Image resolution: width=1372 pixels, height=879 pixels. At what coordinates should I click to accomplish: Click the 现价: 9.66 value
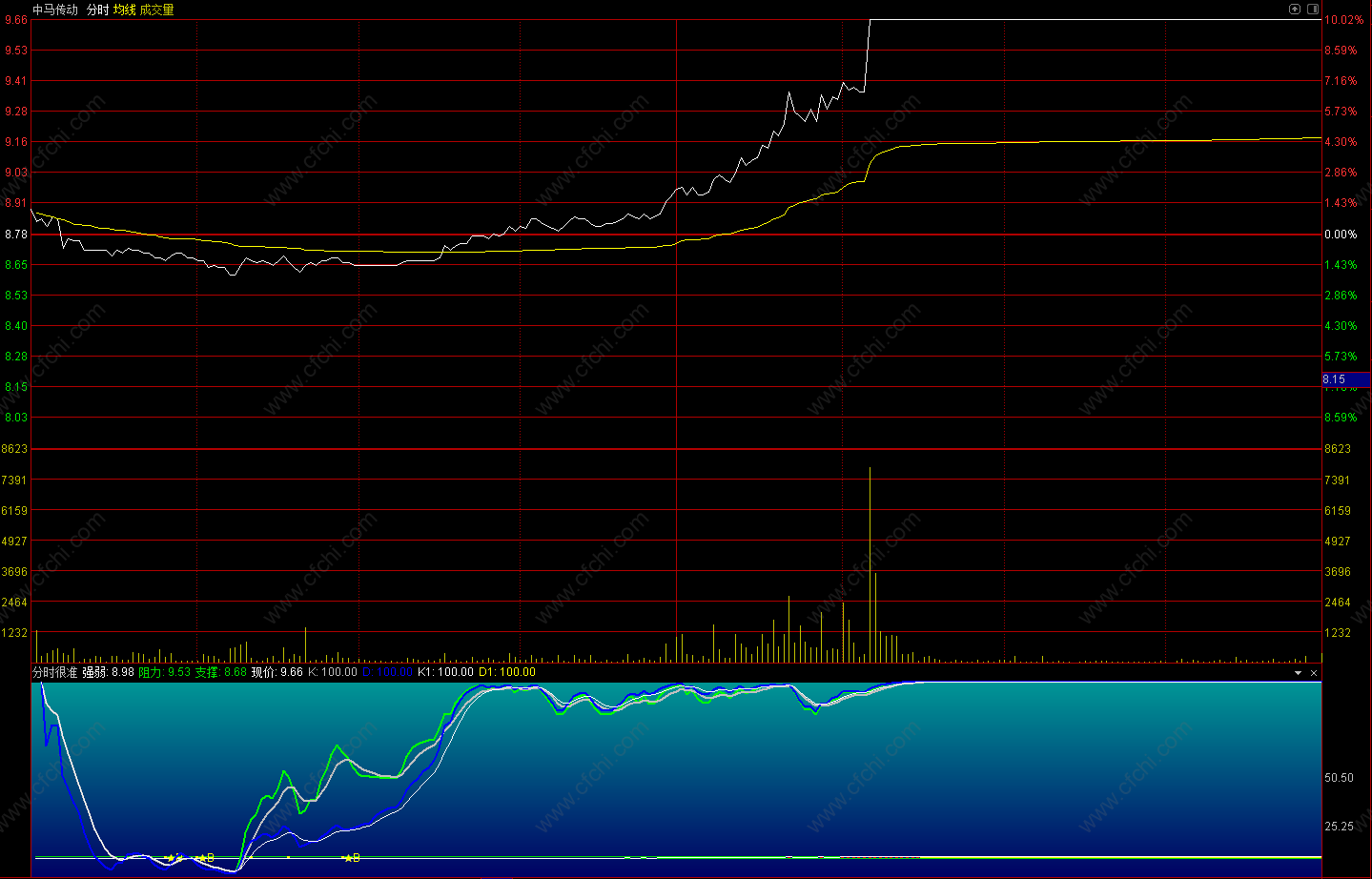click(x=276, y=672)
